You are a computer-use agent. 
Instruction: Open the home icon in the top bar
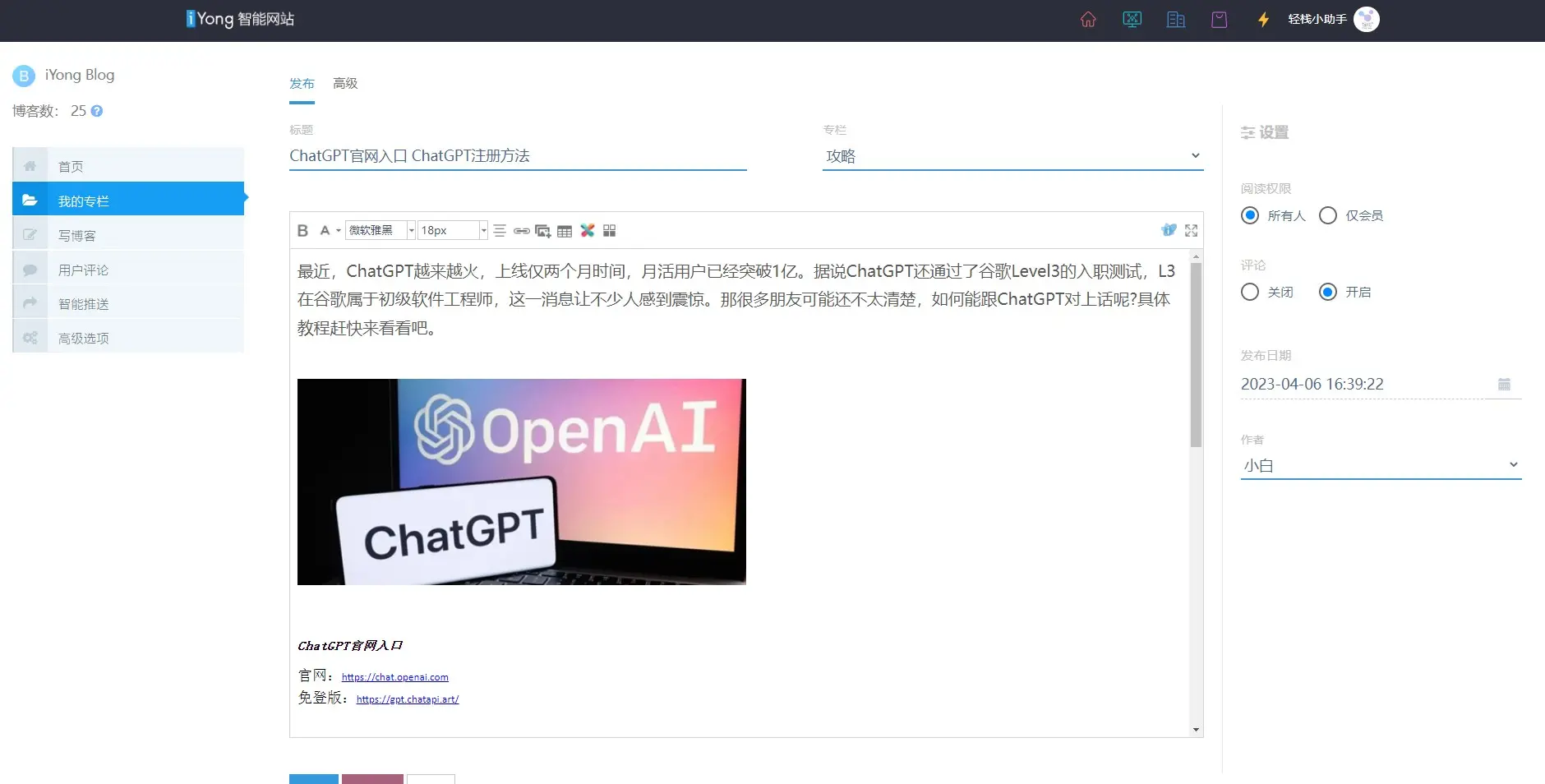[1087, 19]
